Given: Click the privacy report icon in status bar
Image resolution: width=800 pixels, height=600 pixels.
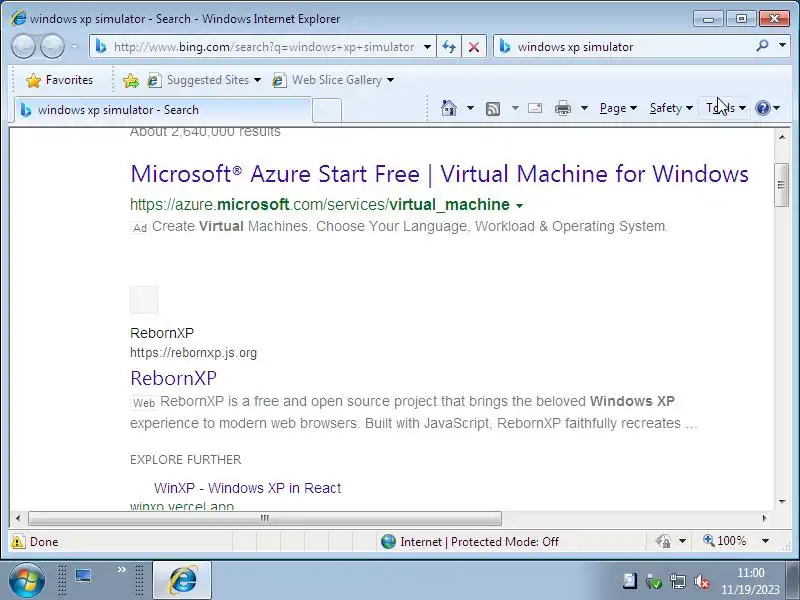Looking at the screenshot, I should [x=663, y=541].
